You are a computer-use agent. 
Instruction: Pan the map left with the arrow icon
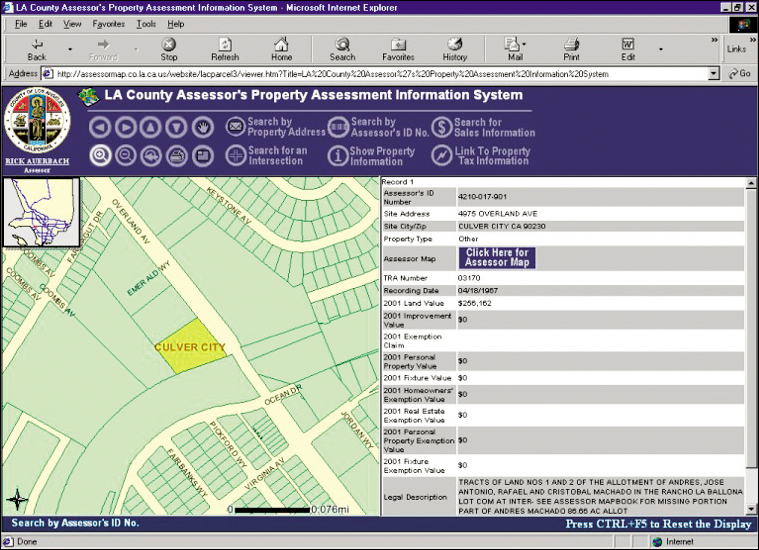[100, 127]
